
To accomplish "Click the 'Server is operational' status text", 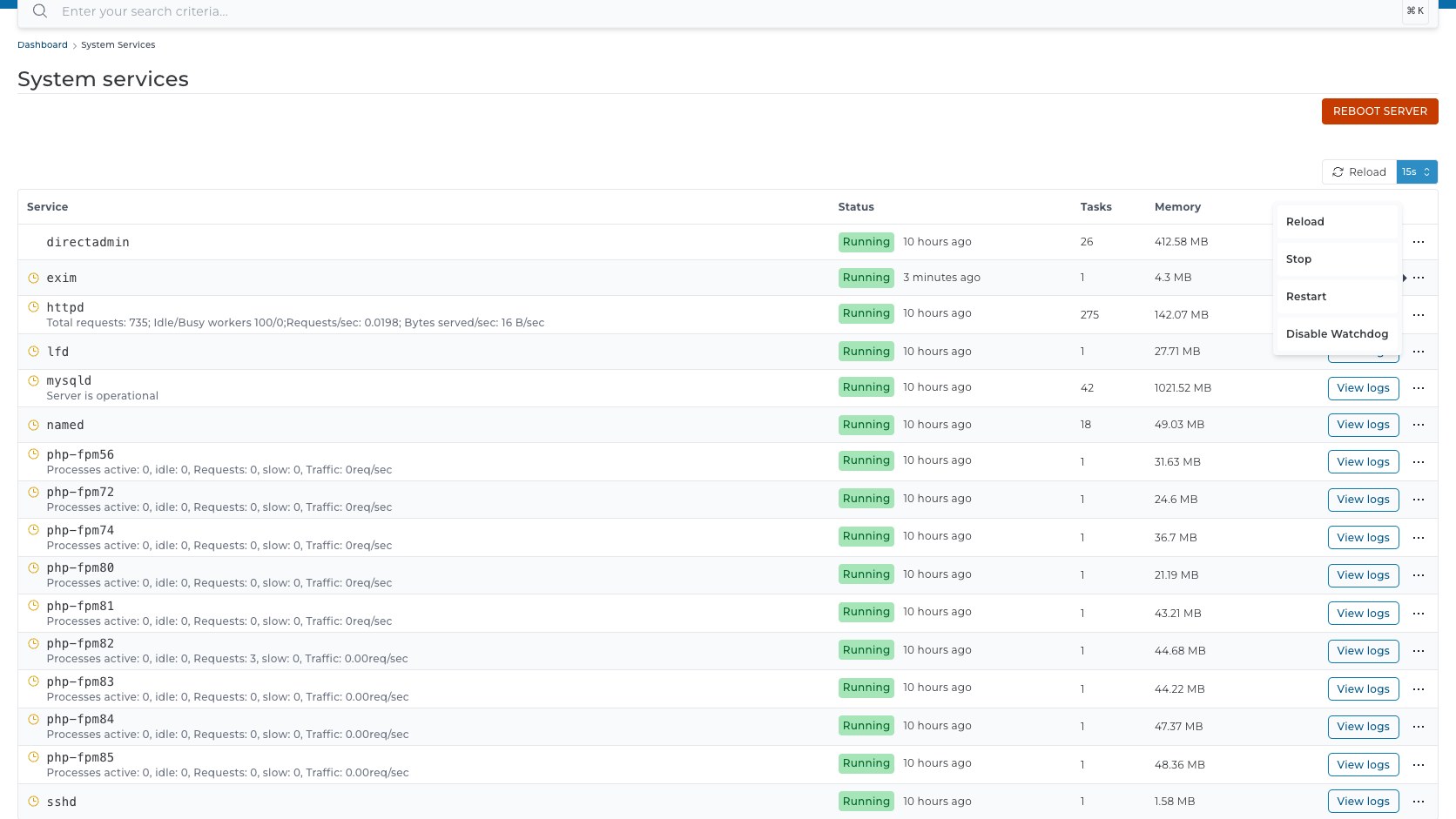I will click(x=103, y=396).
